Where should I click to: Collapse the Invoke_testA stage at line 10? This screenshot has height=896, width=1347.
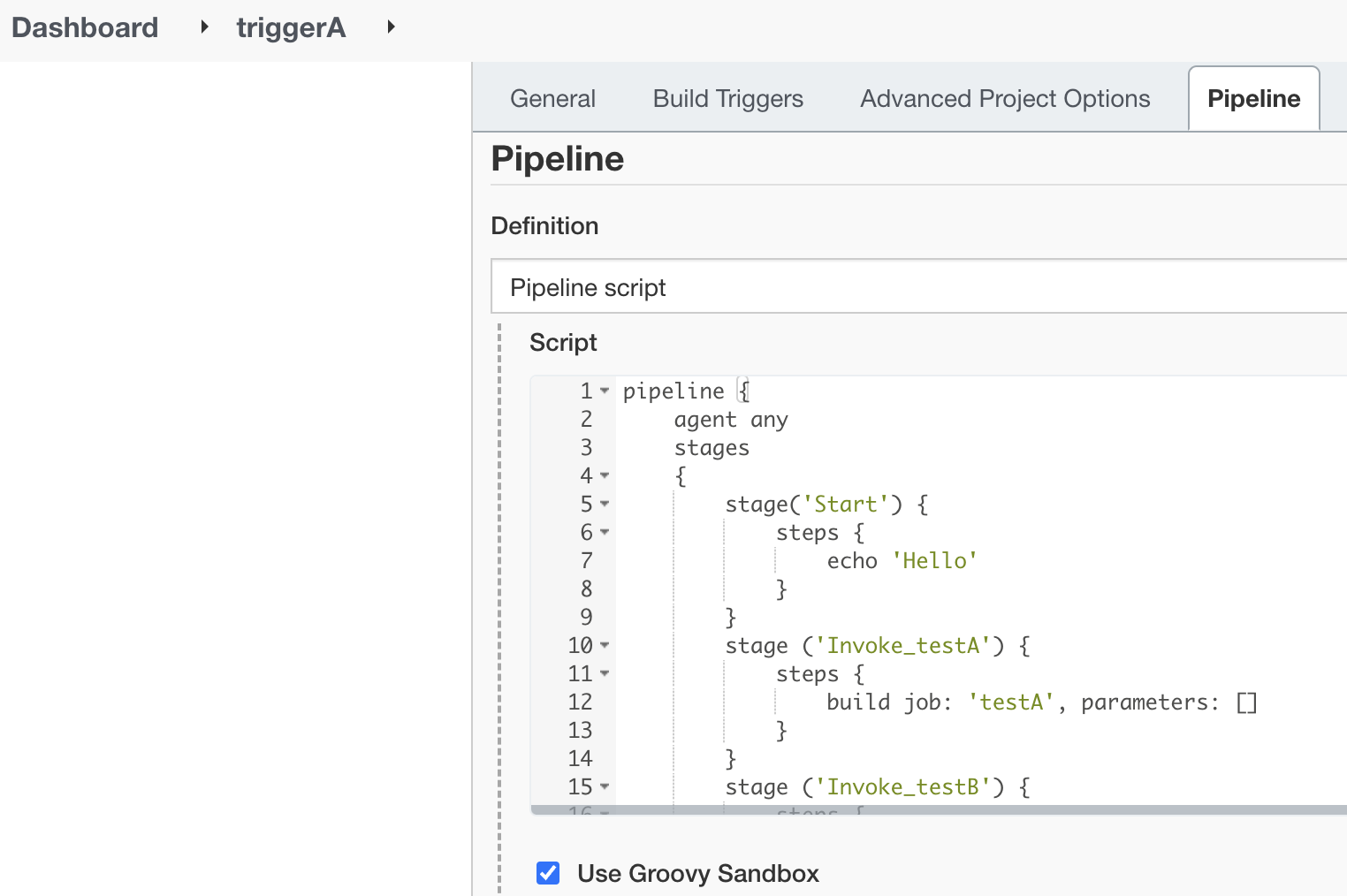tap(605, 645)
